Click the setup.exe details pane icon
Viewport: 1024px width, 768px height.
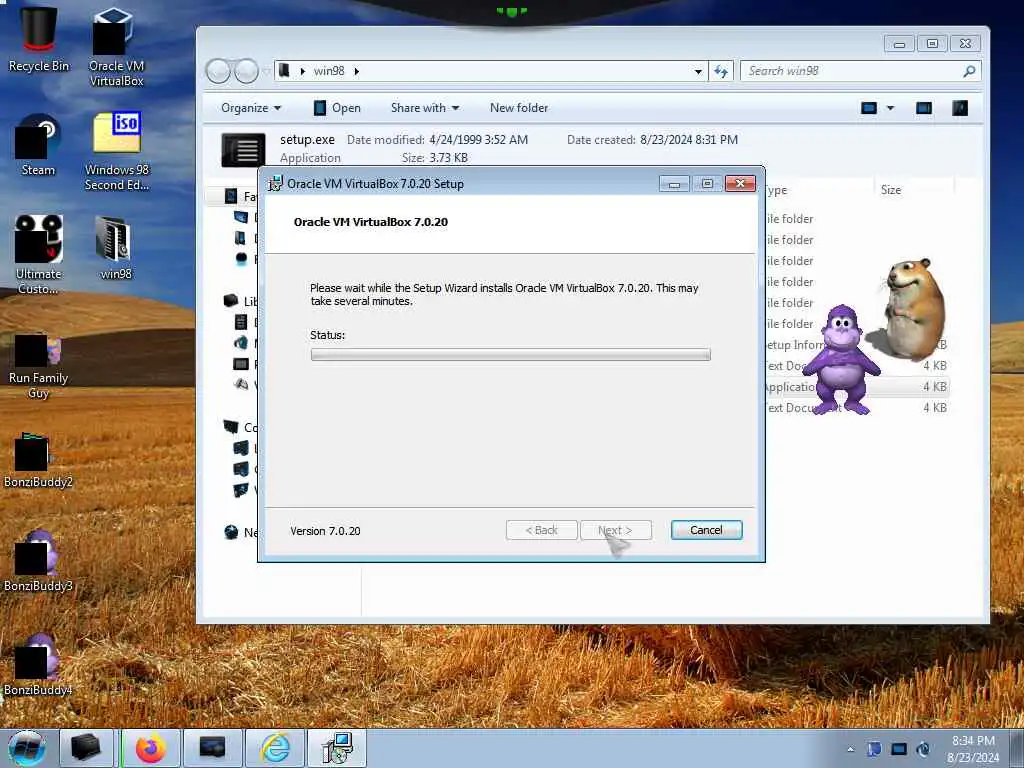[243, 149]
